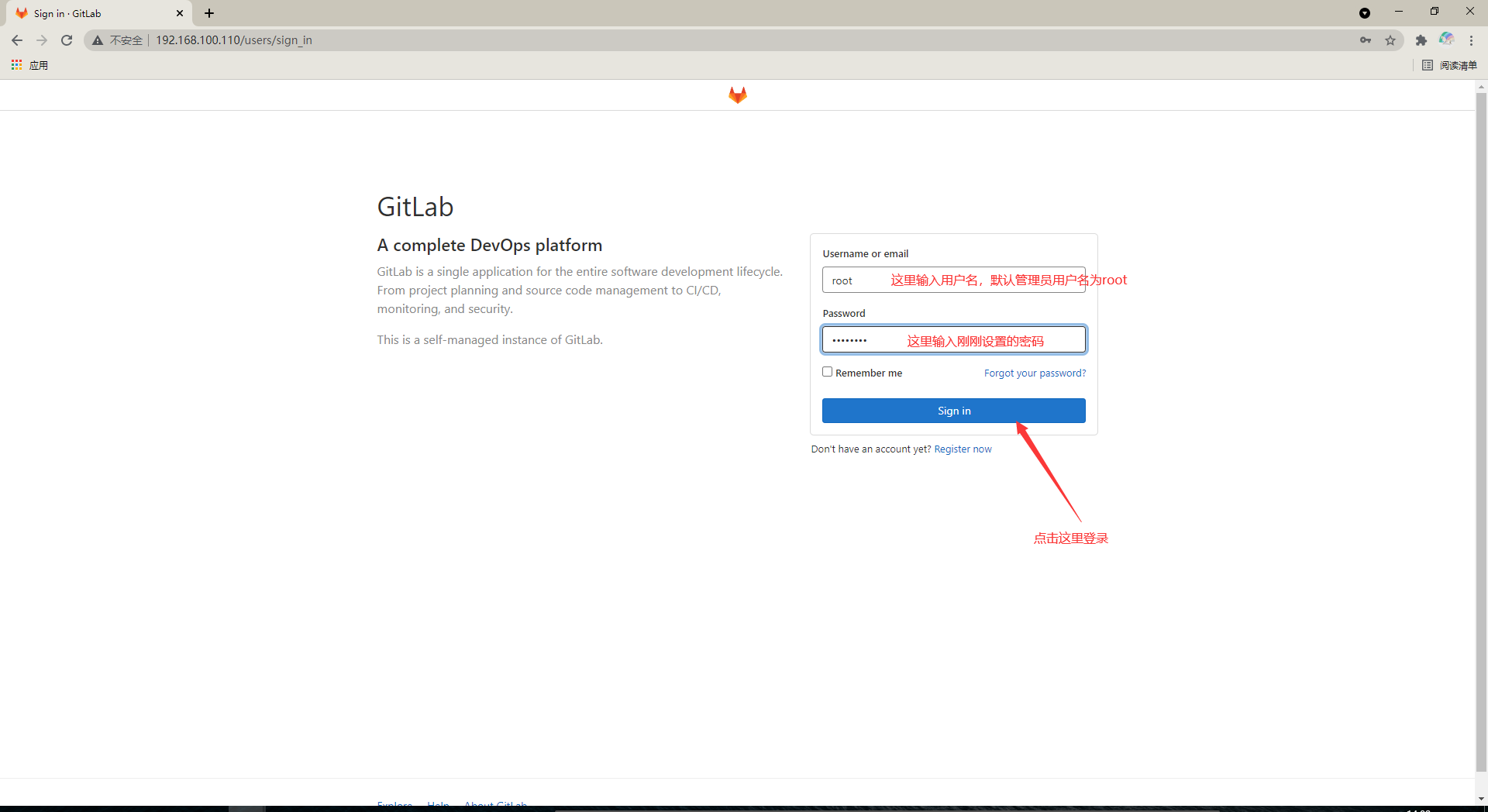Click the GitLab heading text
Image resolution: width=1488 pixels, height=812 pixels.
(415, 207)
